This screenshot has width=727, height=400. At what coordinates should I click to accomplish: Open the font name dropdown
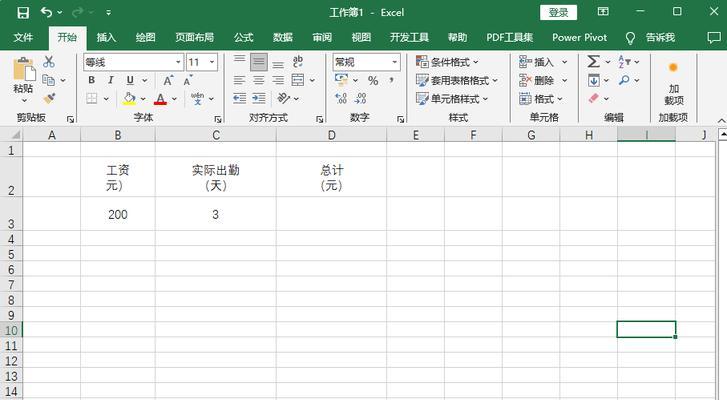[178, 62]
